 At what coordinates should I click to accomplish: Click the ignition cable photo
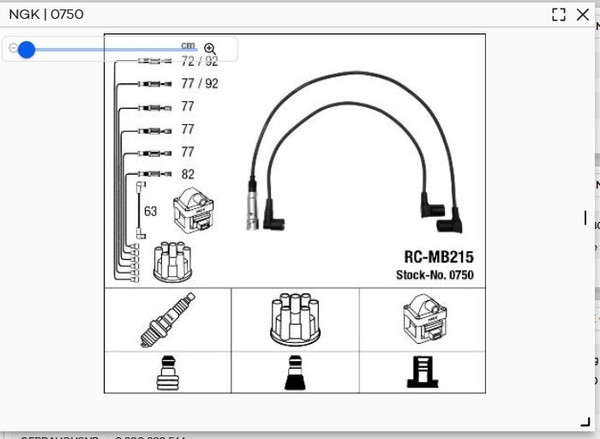point(354,152)
